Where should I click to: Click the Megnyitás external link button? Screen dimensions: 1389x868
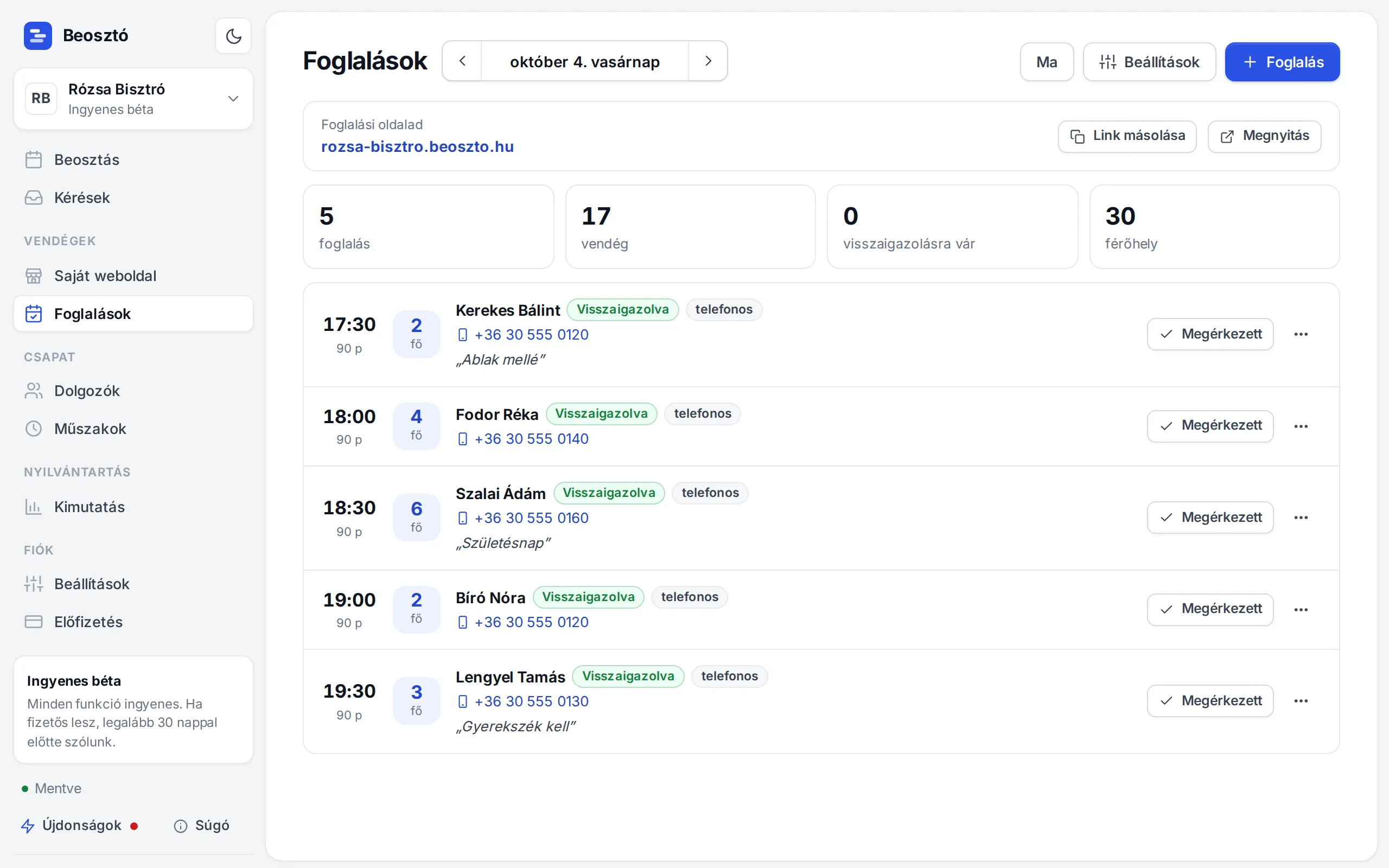pyautogui.click(x=1264, y=136)
